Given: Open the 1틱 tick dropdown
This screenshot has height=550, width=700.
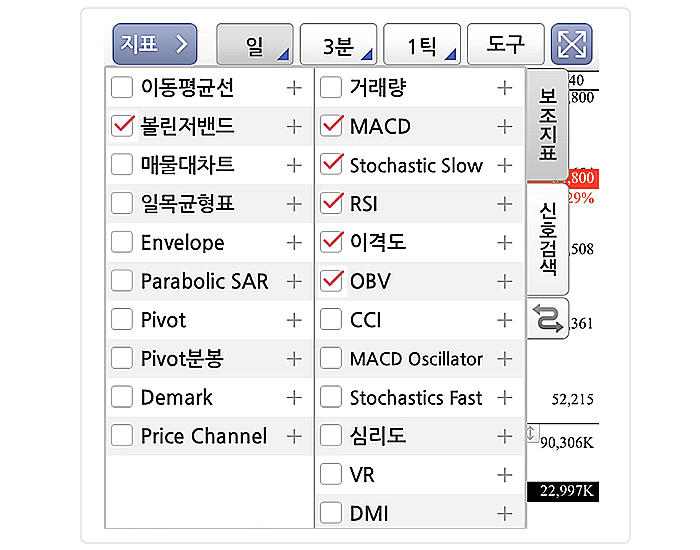Looking at the screenshot, I should pyautogui.click(x=421, y=46).
